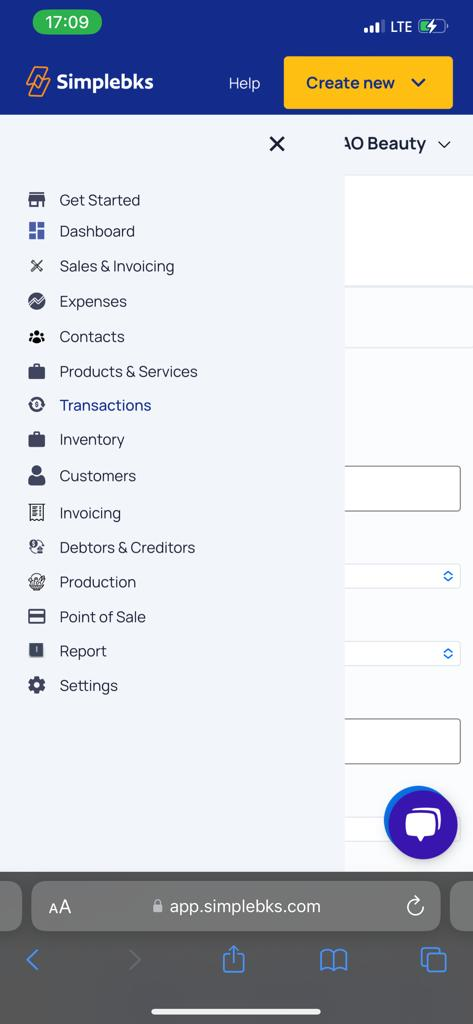This screenshot has width=473, height=1024.
Task: Click the Dashboard grid icon
Action: point(37,231)
